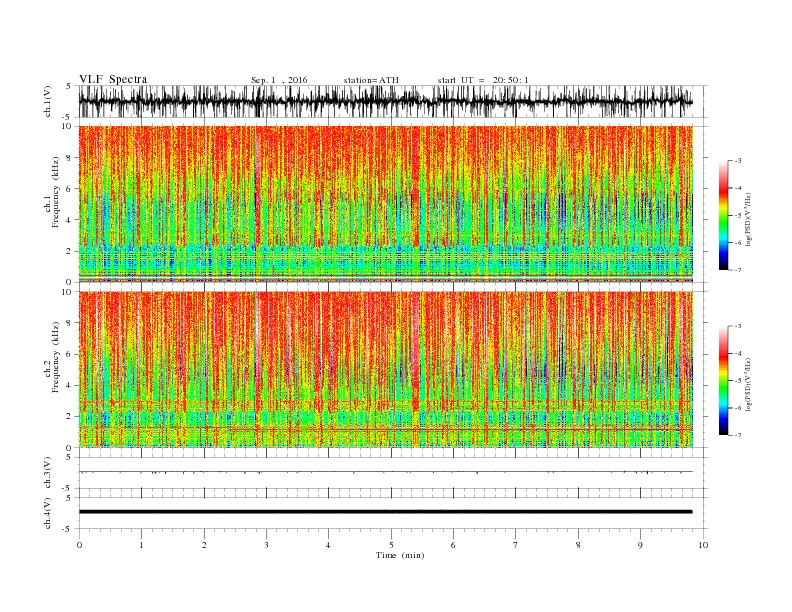Click the ch.3 thin voltage trace

[385, 472]
